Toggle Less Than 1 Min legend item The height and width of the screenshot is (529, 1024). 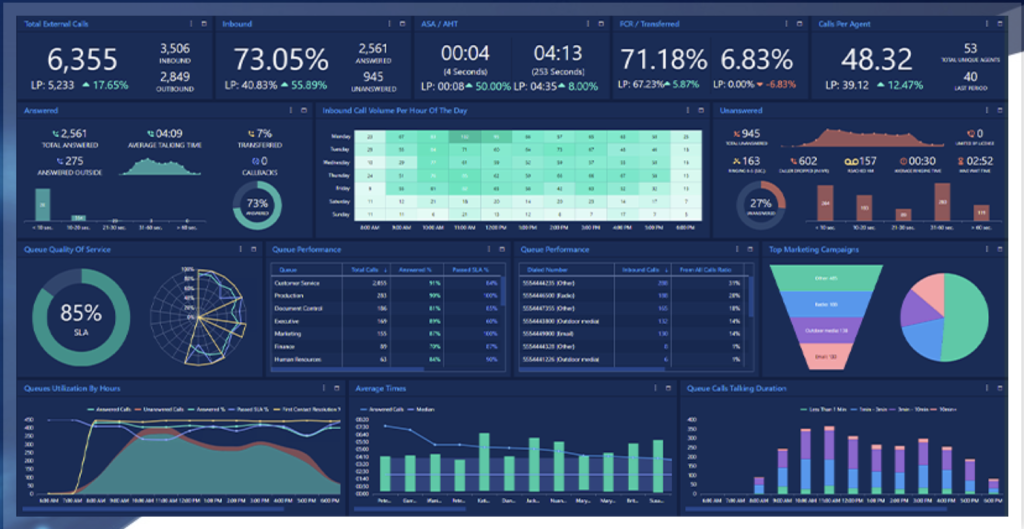coord(827,409)
